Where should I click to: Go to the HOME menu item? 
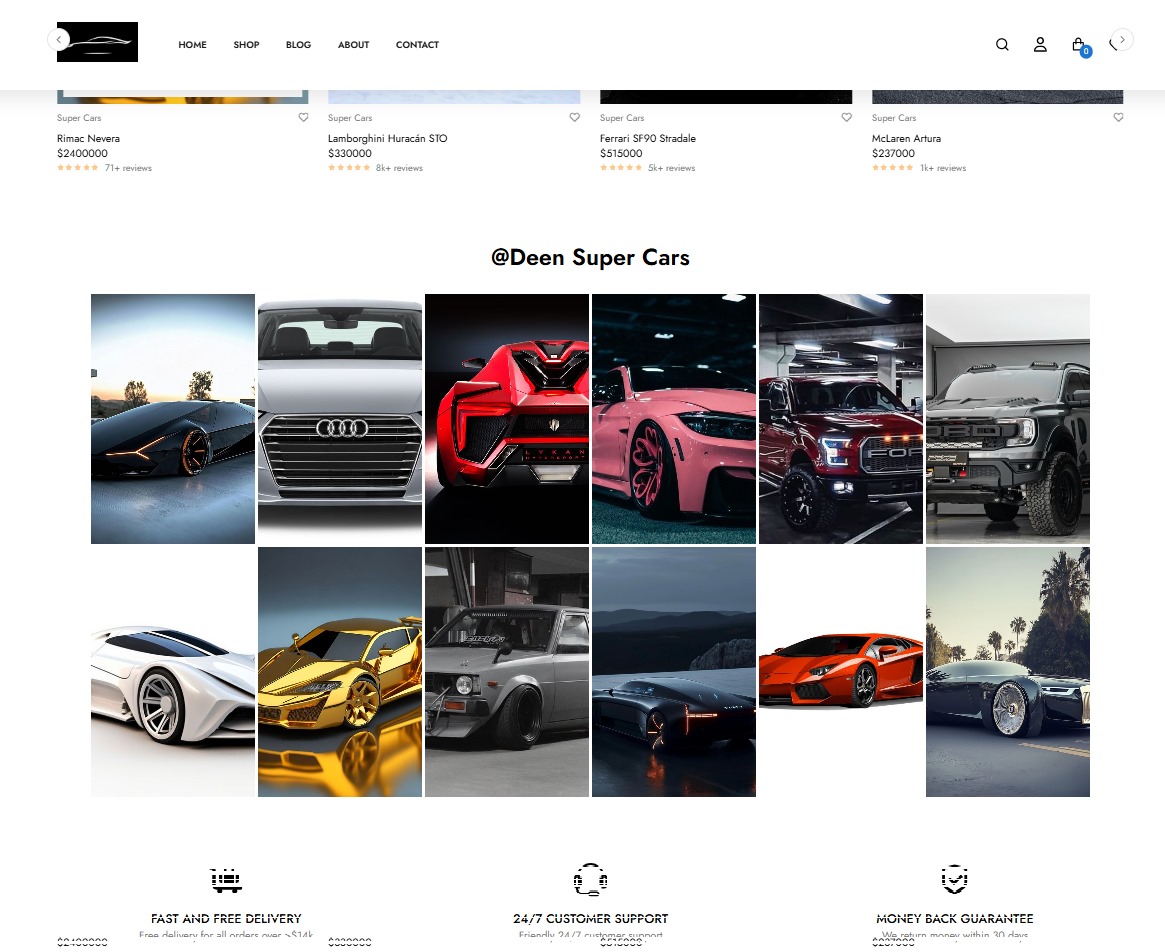tap(192, 45)
